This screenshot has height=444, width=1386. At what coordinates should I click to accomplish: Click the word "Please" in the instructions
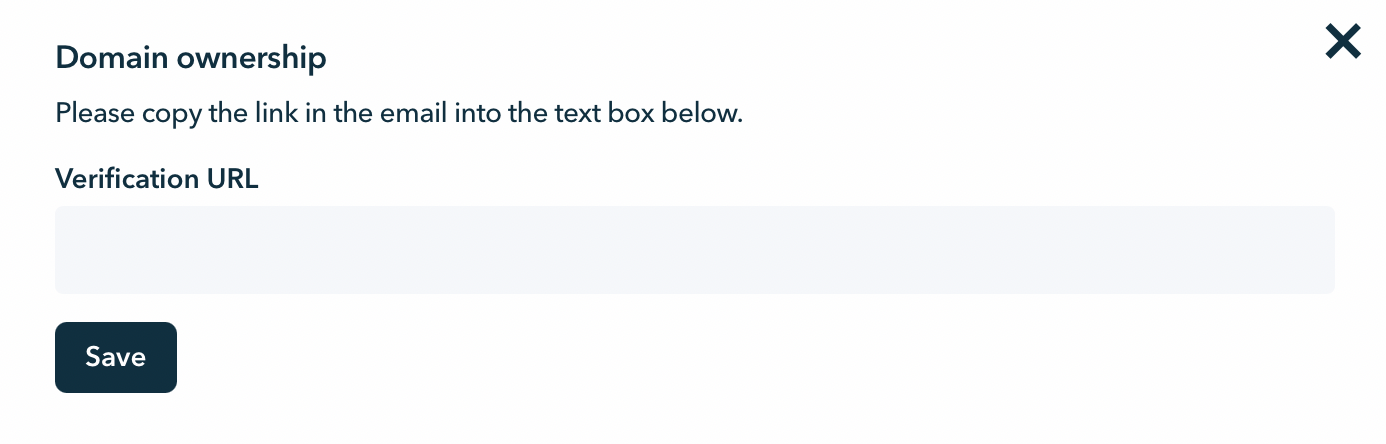(x=89, y=113)
